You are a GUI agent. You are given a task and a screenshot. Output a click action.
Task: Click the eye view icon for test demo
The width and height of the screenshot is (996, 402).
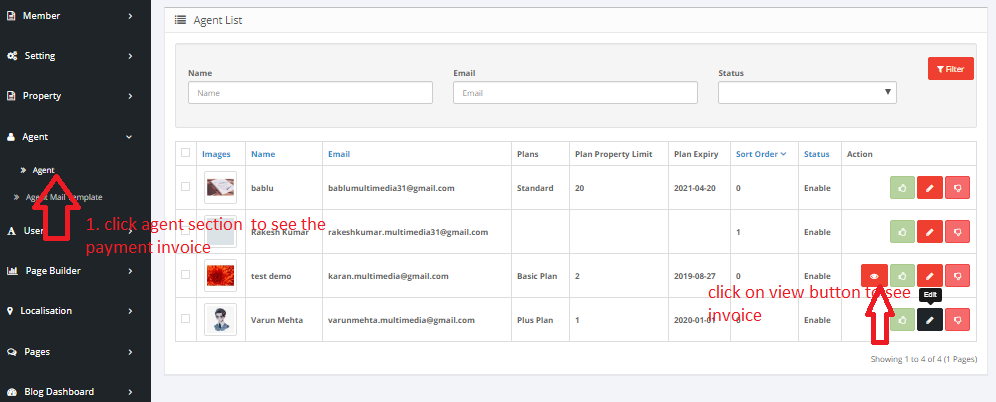click(874, 276)
